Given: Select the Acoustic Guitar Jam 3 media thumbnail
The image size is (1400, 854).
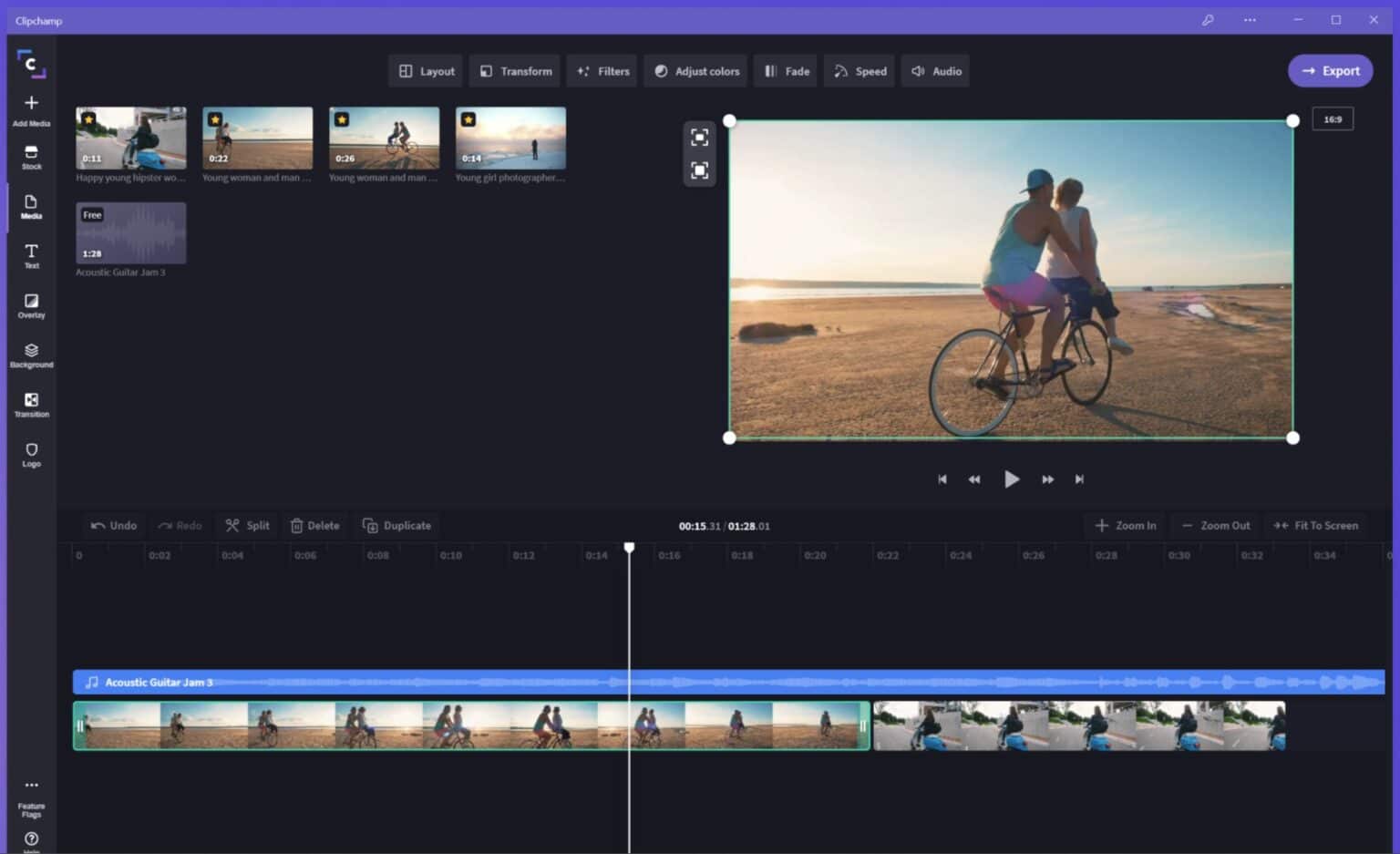Looking at the screenshot, I should tap(131, 233).
